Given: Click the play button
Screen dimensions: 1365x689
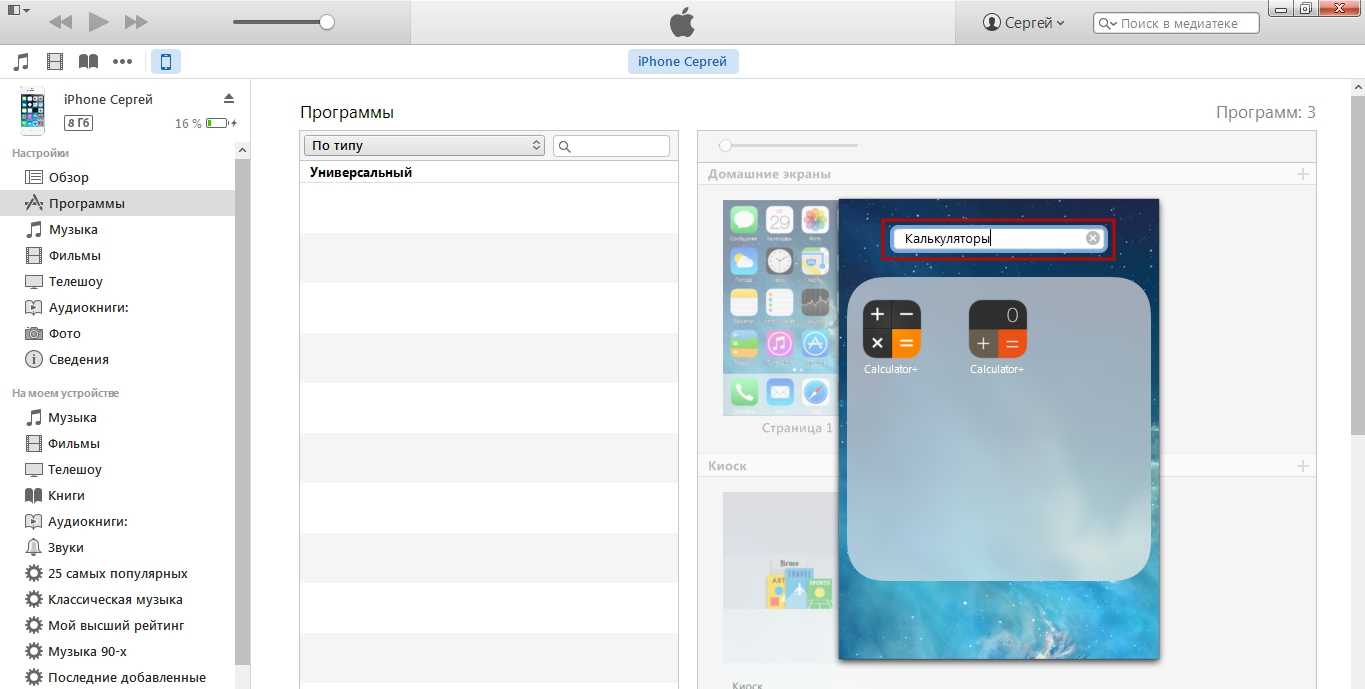Looking at the screenshot, I should [98, 21].
